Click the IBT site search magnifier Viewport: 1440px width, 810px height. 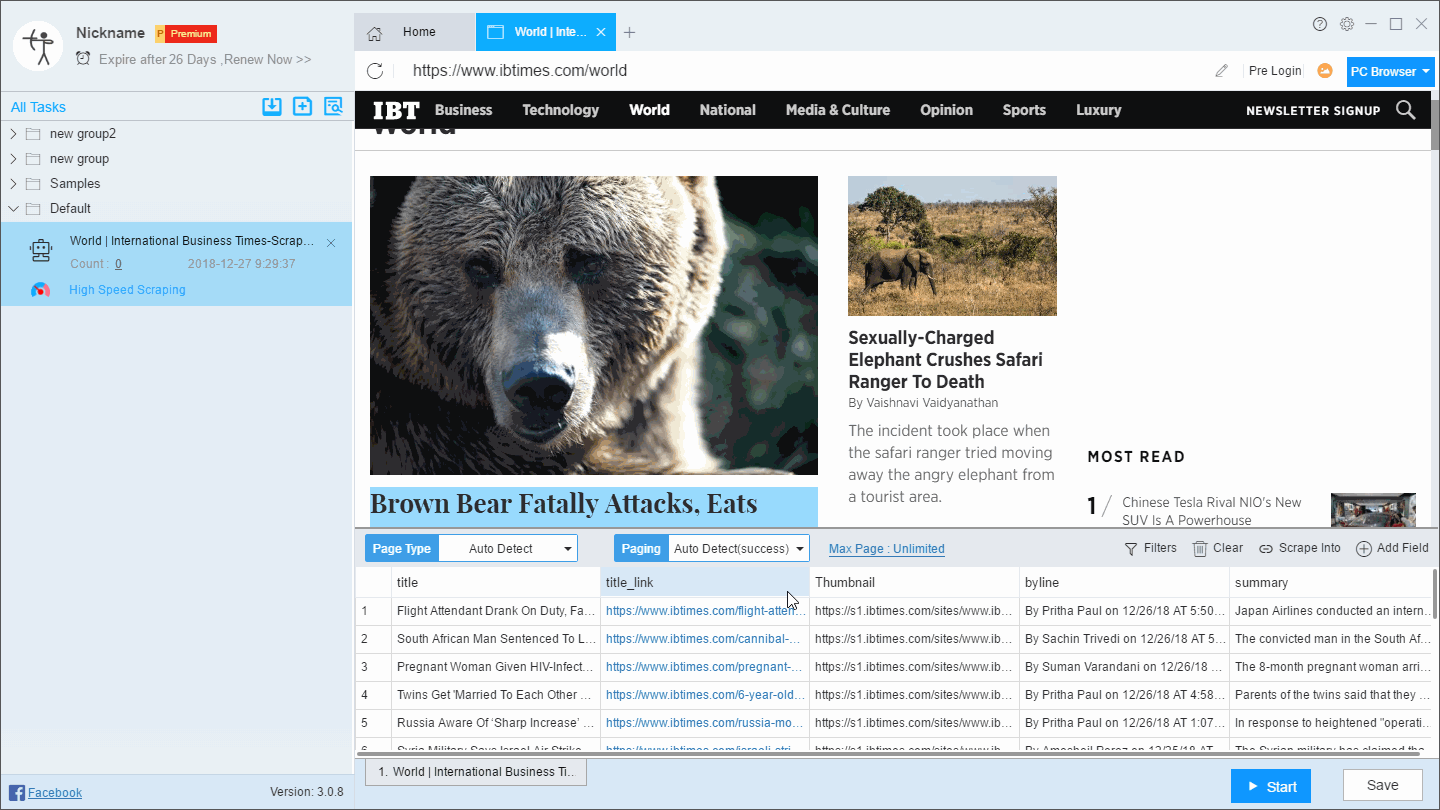pos(1406,110)
